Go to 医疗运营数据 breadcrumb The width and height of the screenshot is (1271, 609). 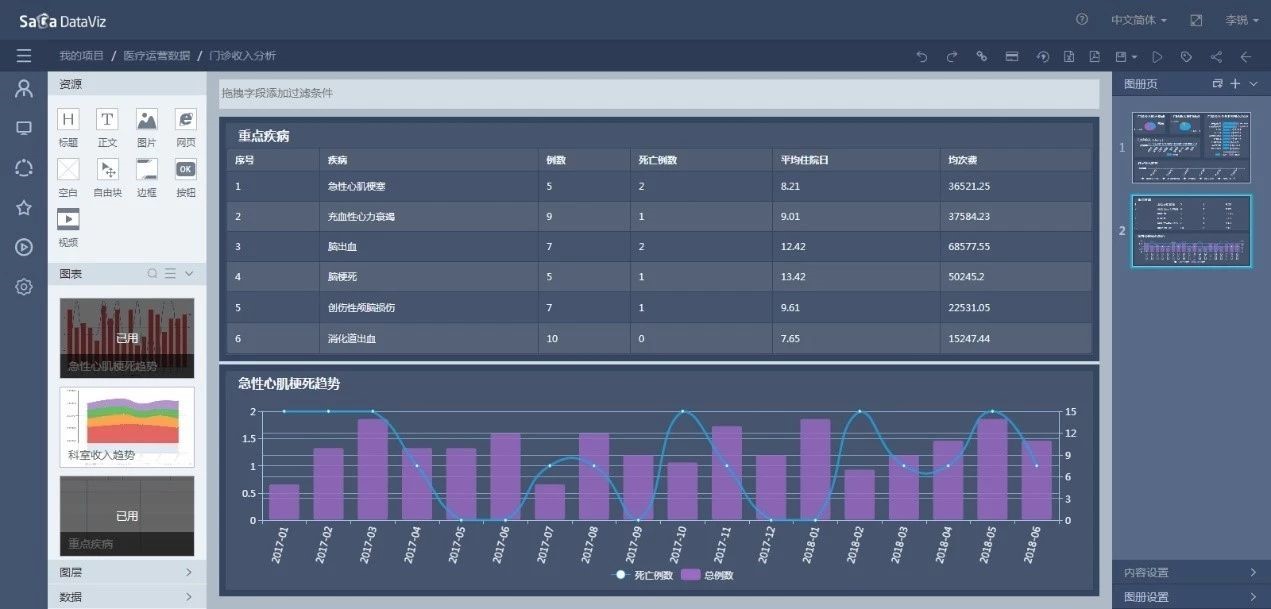tap(156, 56)
